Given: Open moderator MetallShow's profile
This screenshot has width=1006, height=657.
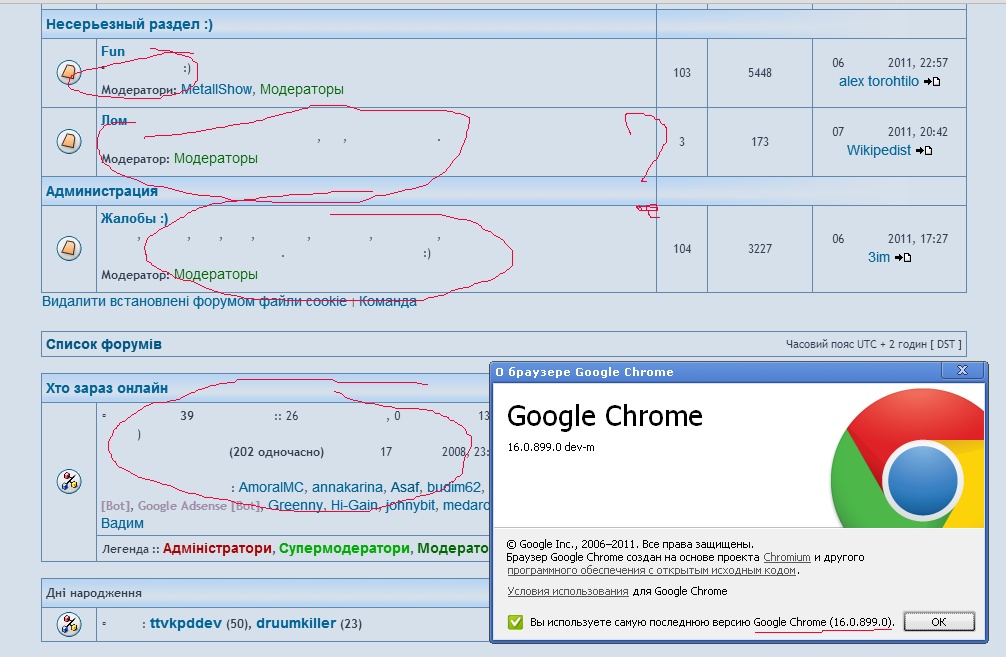Looking at the screenshot, I should click(216, 89).
